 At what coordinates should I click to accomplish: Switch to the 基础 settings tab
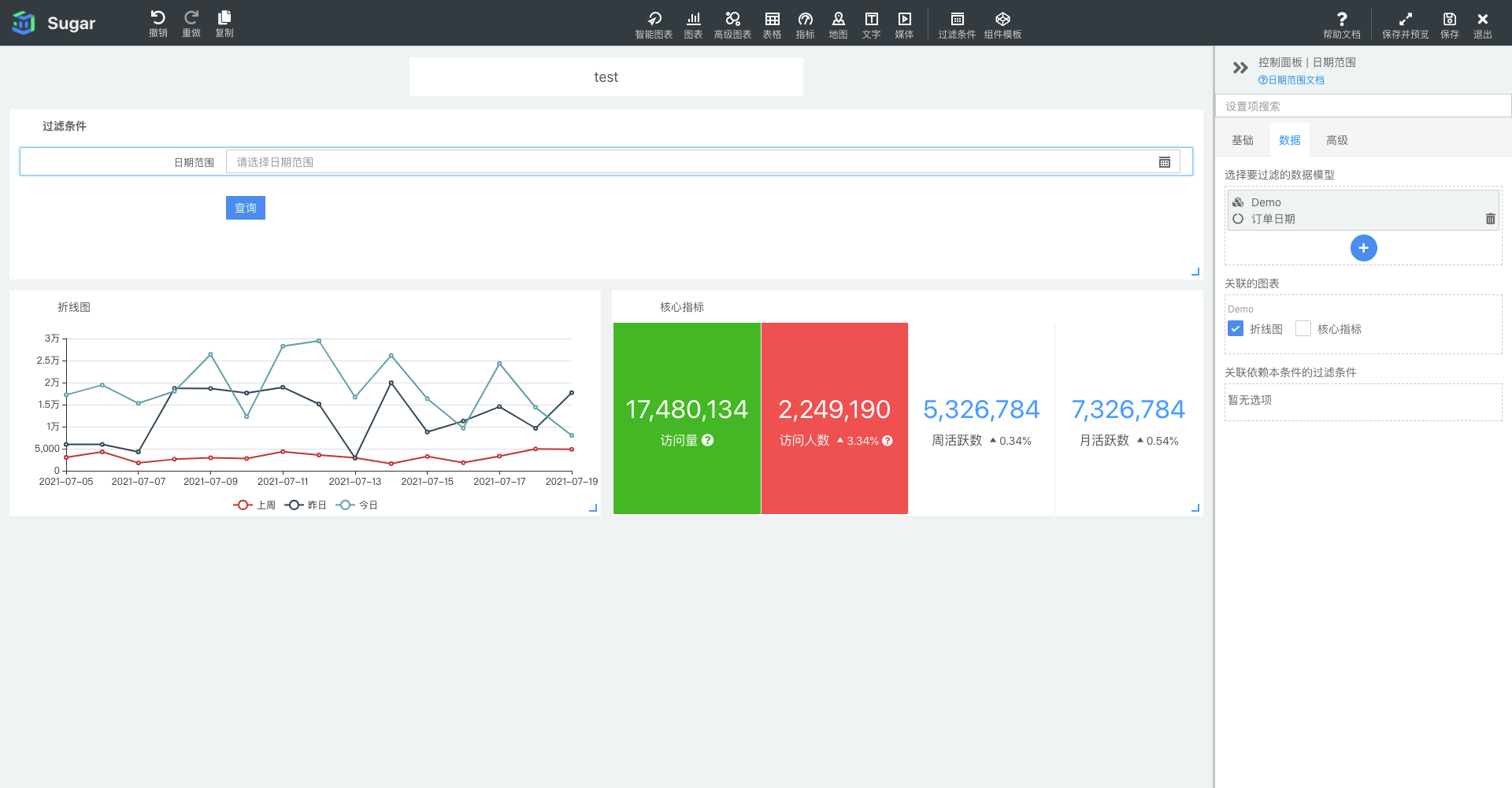point(1242,140)
